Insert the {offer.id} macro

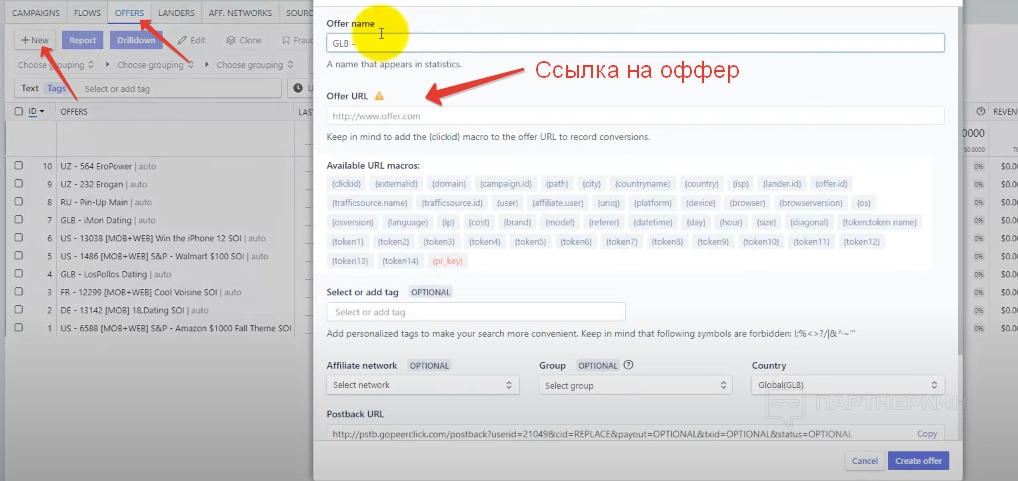832,184
